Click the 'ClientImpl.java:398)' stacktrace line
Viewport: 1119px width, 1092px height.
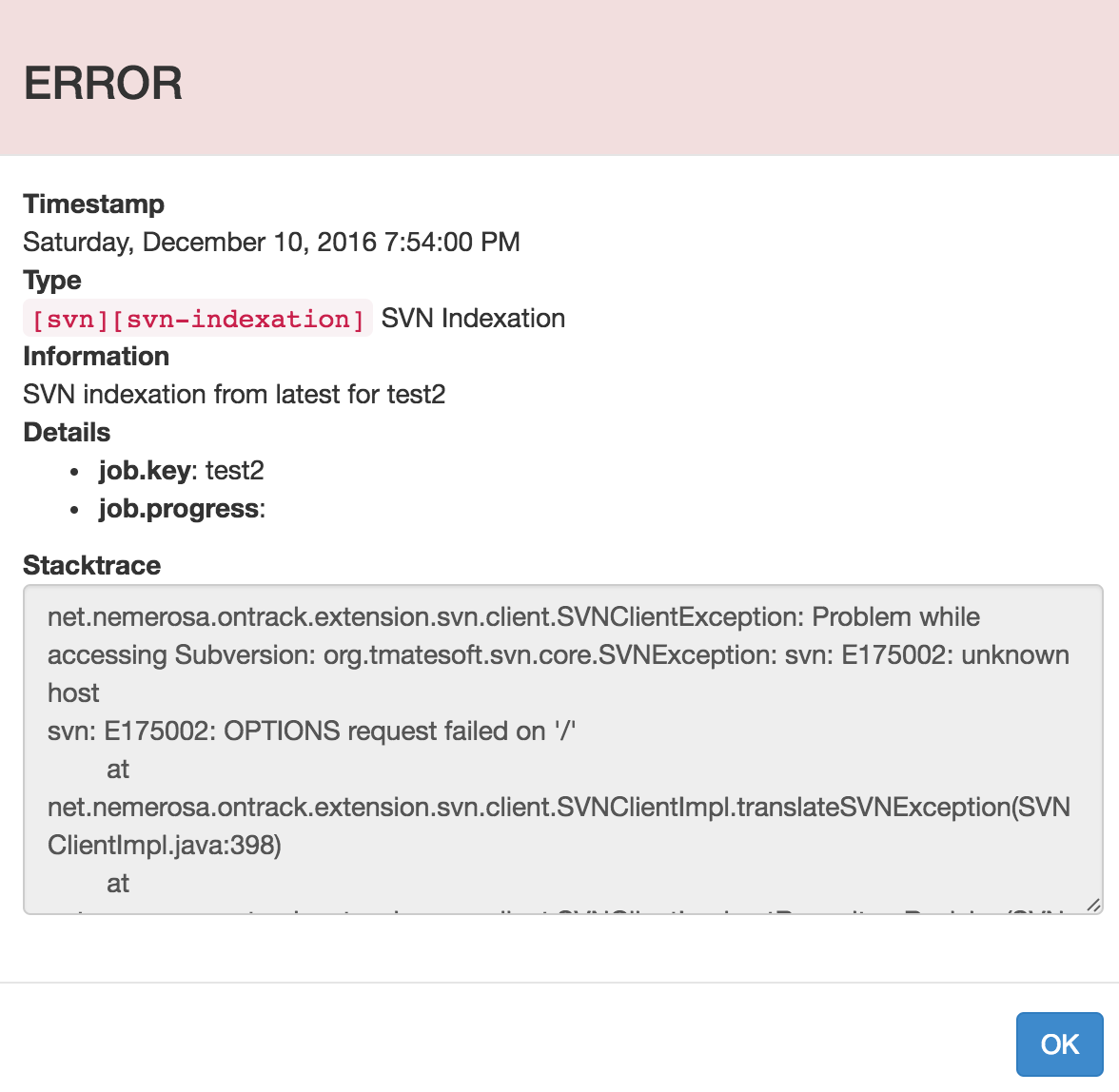coord(165,845)
